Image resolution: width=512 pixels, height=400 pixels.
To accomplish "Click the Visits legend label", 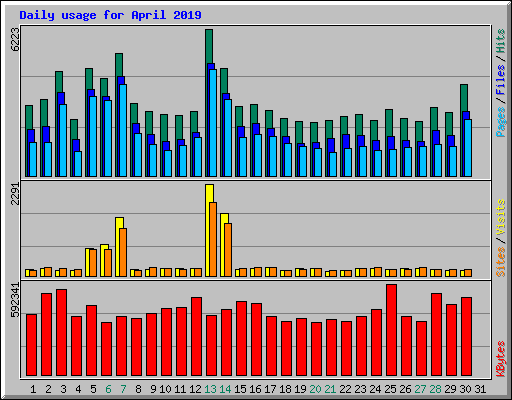I will pos(501,218).
